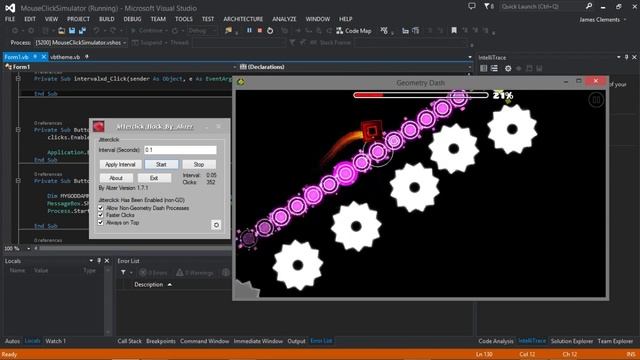Sort Error List by the Description column
Screen dimensions: 640x360
coord(153,284)
